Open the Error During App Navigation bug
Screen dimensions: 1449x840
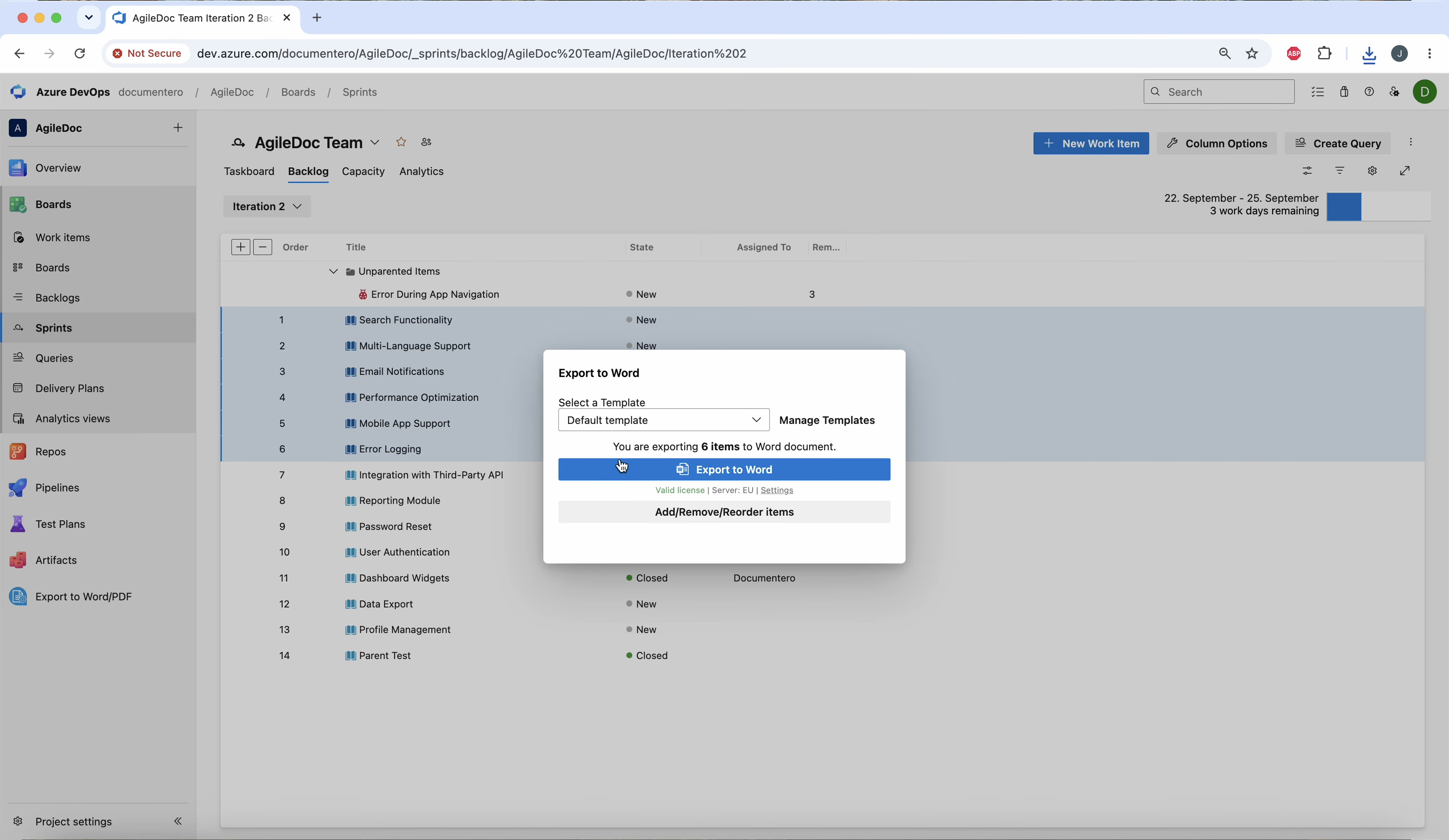(435, 294)
